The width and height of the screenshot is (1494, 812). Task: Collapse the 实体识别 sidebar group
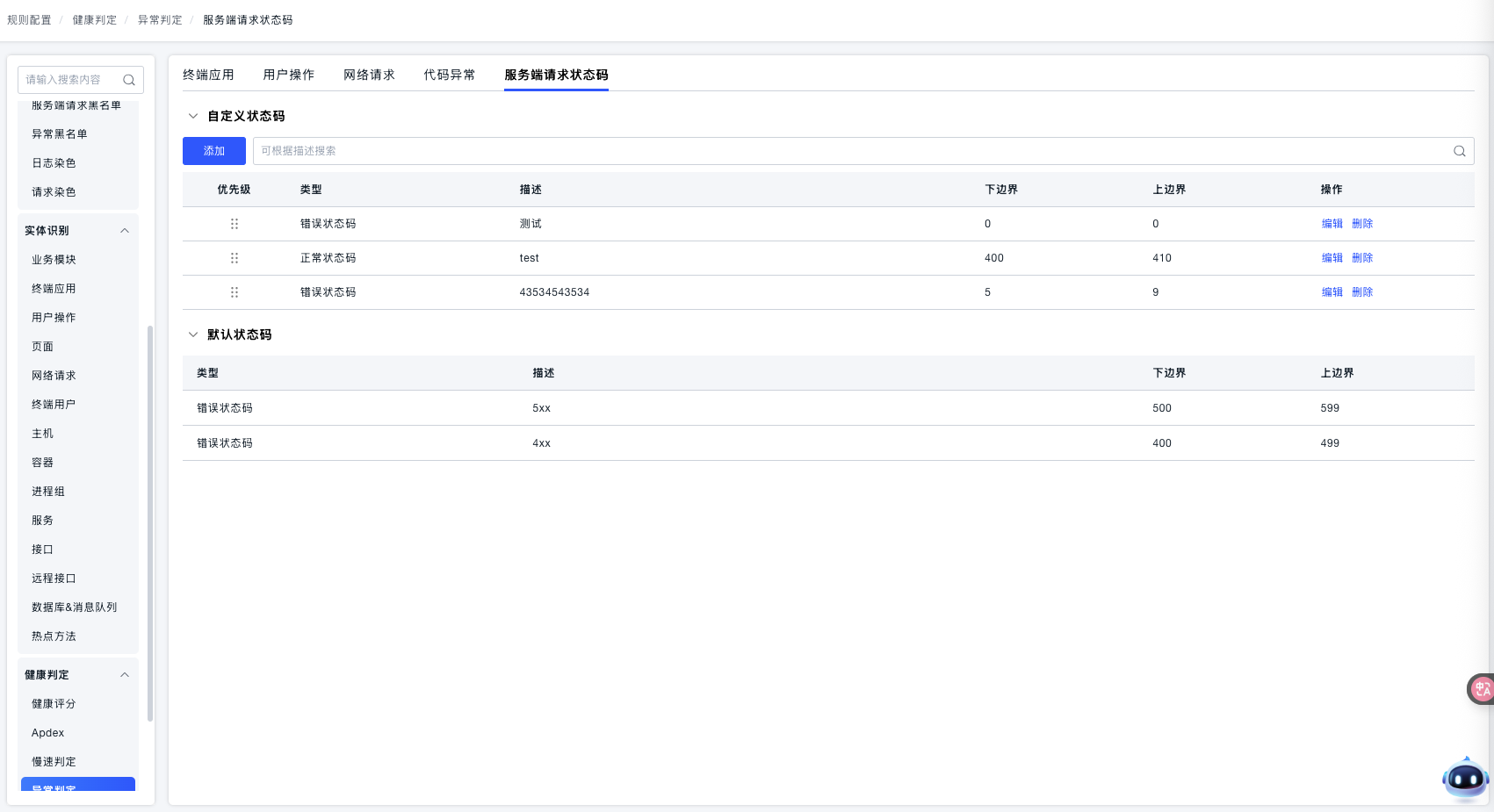[125, 231]
